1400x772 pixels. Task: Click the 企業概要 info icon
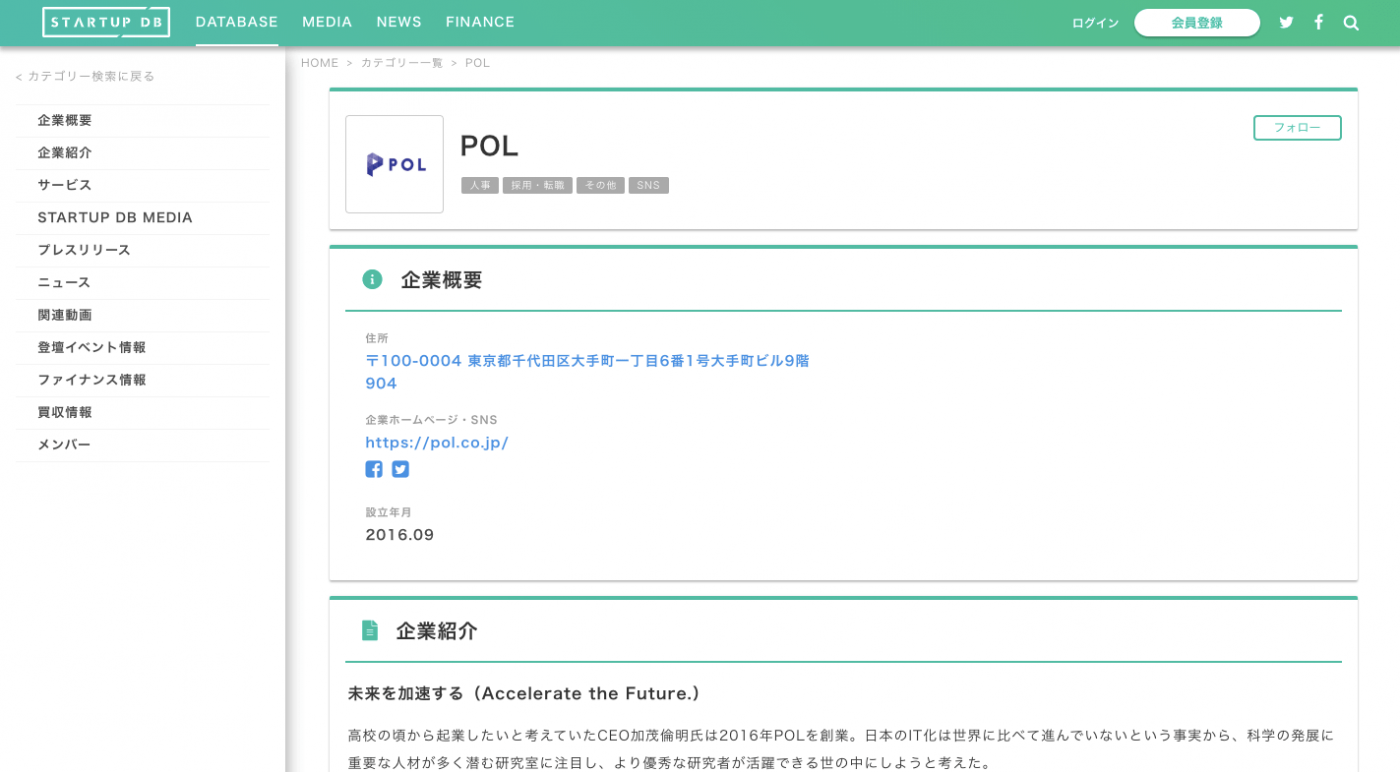click(x=372, y=280)
